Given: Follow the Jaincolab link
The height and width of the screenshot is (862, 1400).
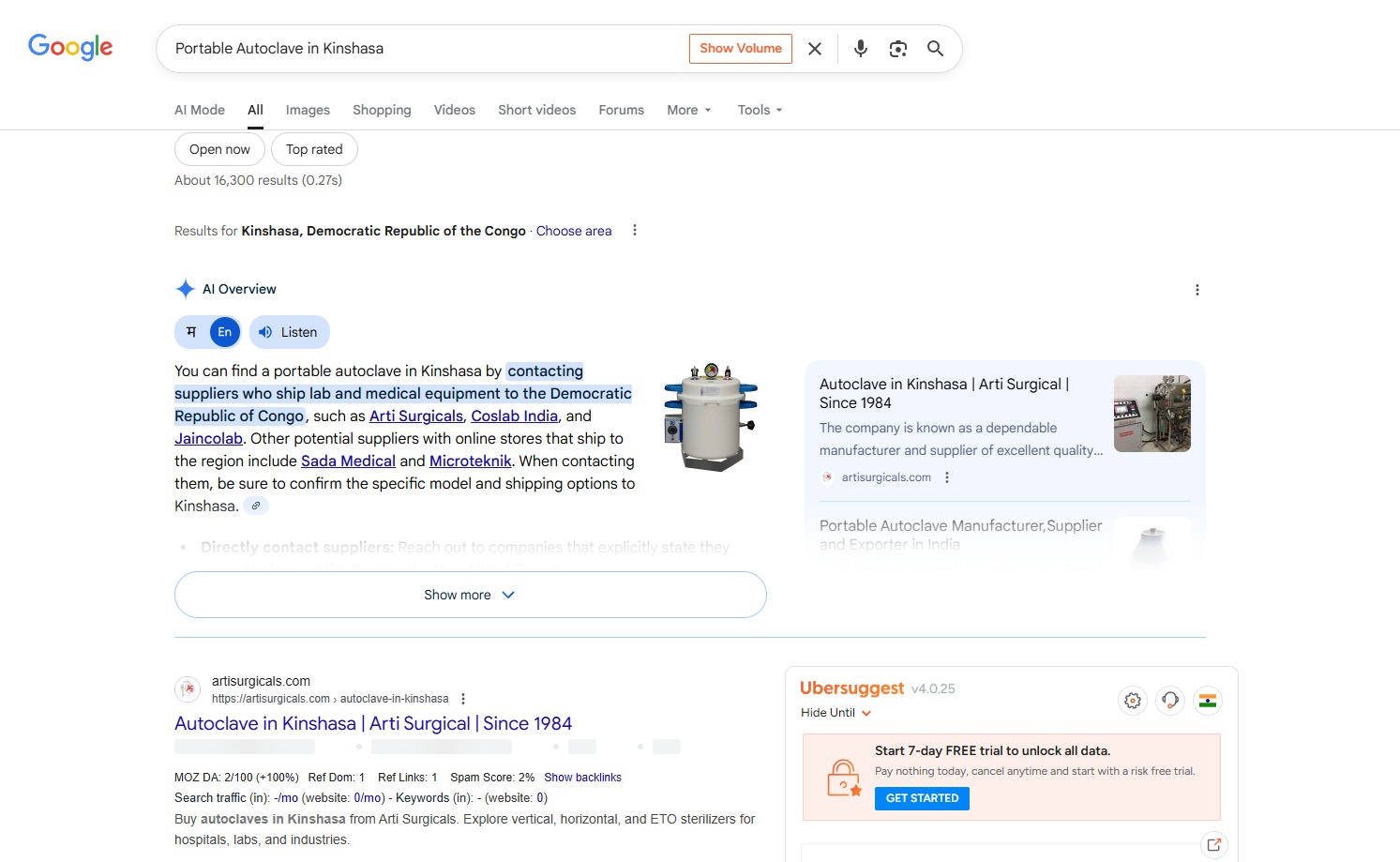Looking at the screenshot, I should 208,439.
